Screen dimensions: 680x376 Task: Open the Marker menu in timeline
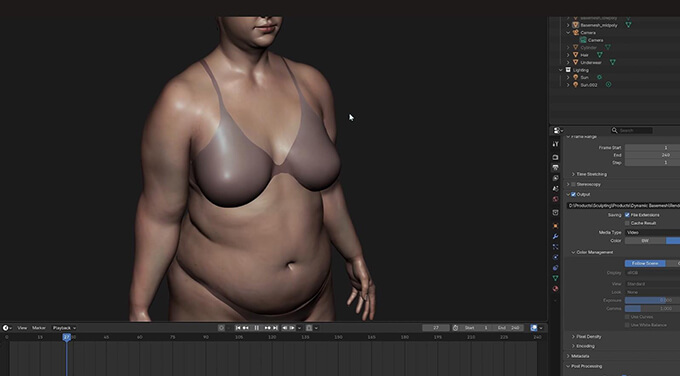click(39, 328)
